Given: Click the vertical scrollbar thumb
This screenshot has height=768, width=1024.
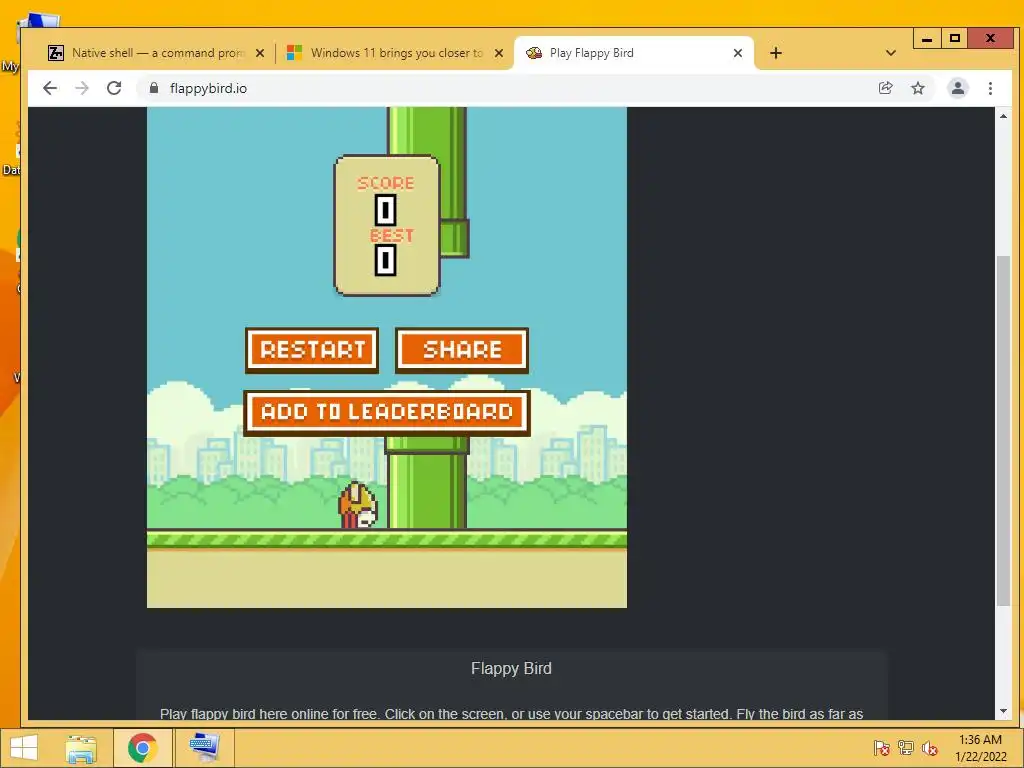Looking at the screenshot, I should (1004, 431).
